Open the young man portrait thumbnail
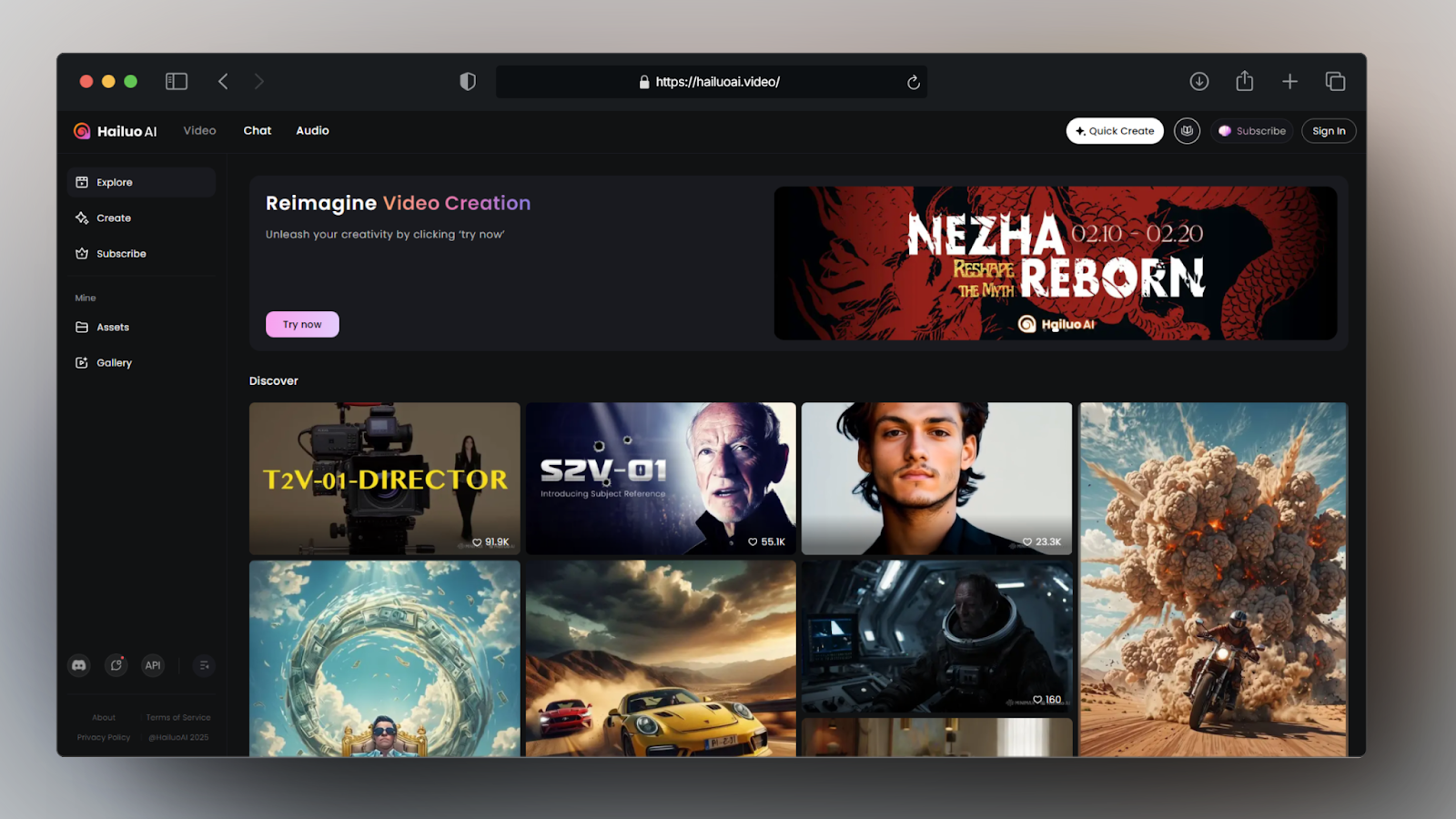 tap(936, 479)
